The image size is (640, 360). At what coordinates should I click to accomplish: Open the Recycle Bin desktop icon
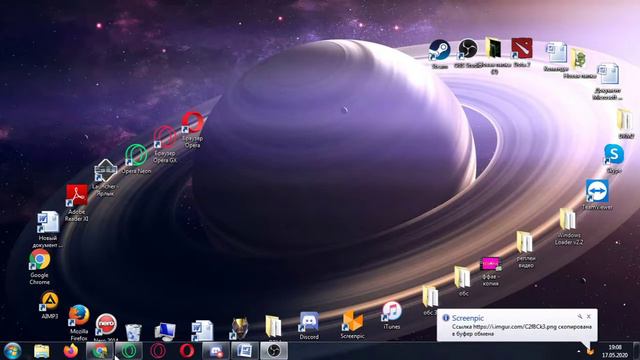[x=133, y=332]
